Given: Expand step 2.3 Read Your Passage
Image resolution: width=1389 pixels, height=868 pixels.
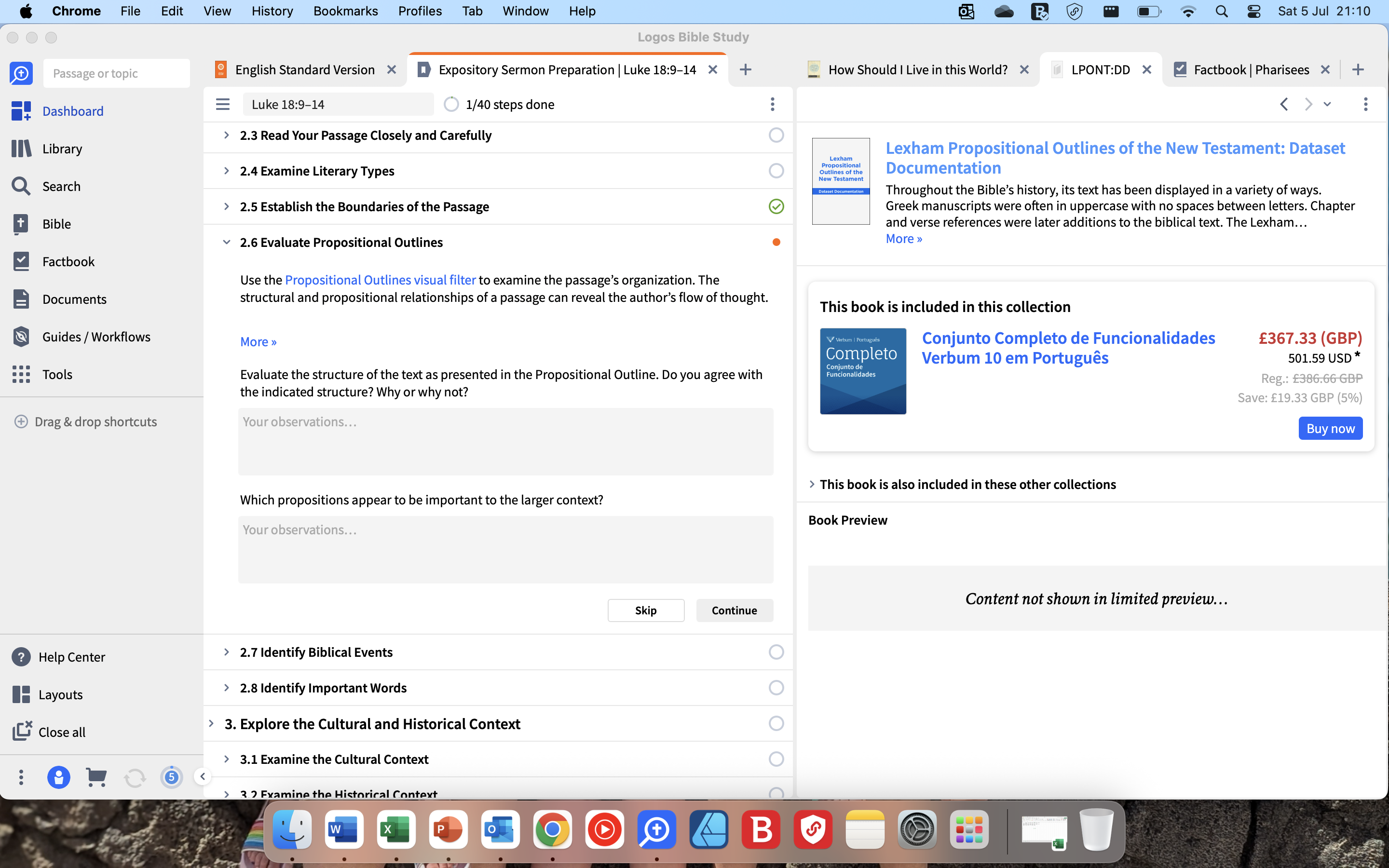Looking at the screenshot, I should (x=226, y=135).
